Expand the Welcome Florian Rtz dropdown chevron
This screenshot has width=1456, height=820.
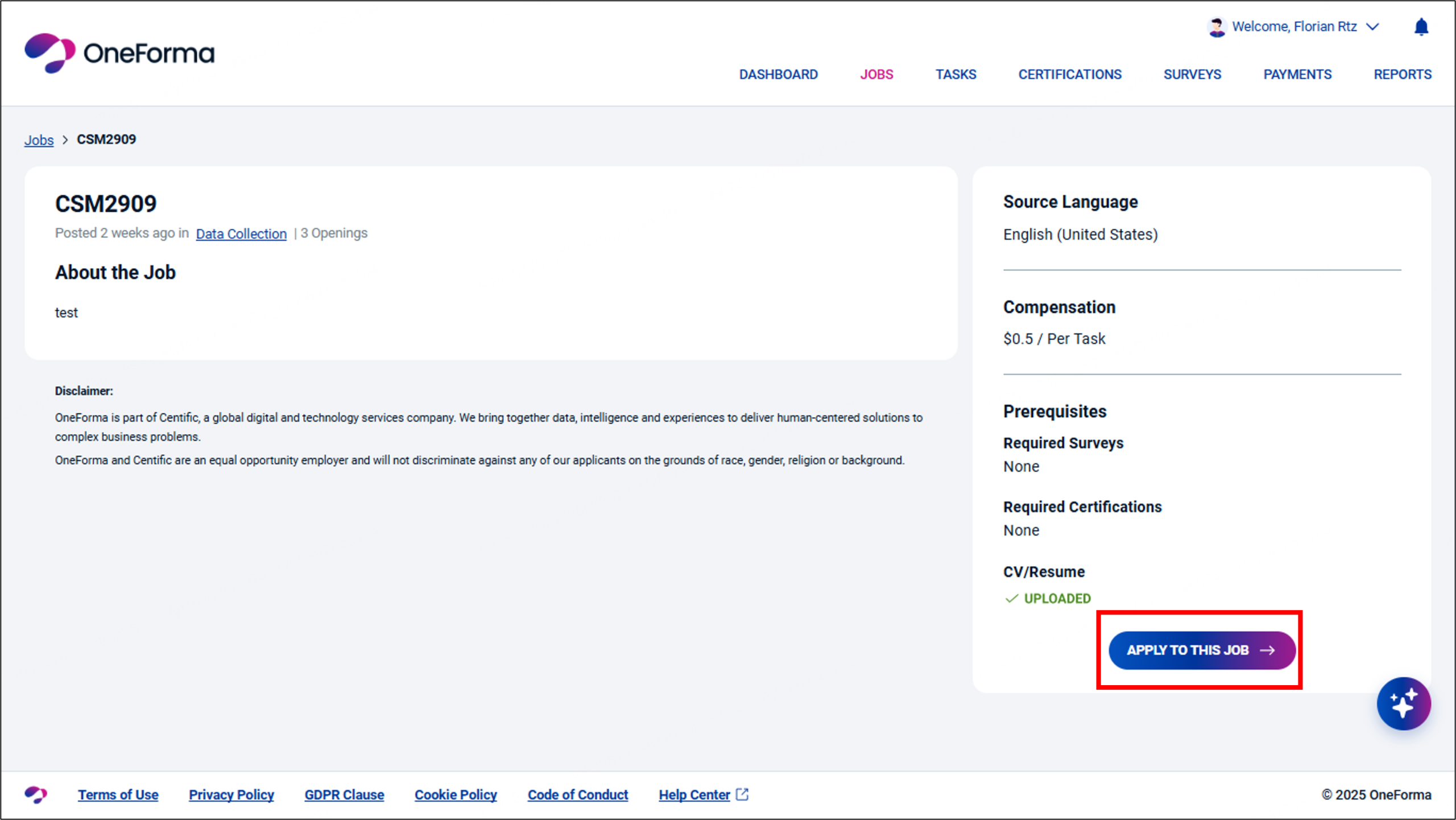(1372, 27)
